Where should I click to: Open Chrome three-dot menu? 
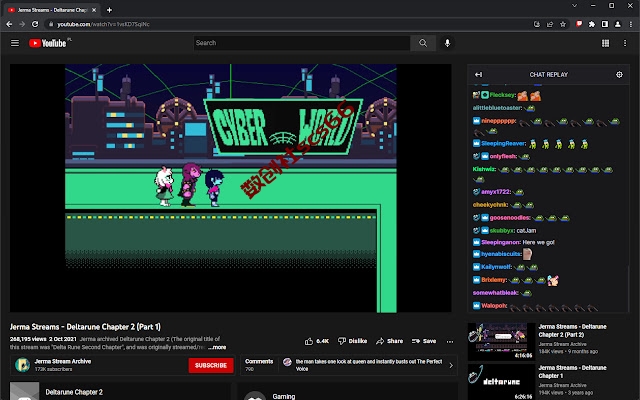pyautogui.click(x=631, y=24)
